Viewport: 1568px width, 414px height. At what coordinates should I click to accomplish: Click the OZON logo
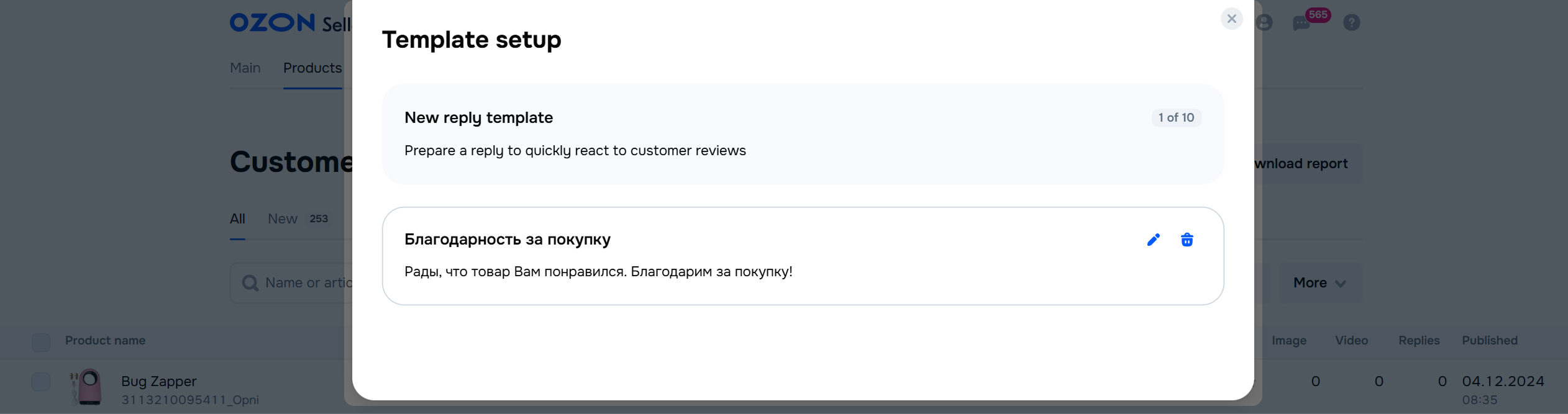[272, 23]
